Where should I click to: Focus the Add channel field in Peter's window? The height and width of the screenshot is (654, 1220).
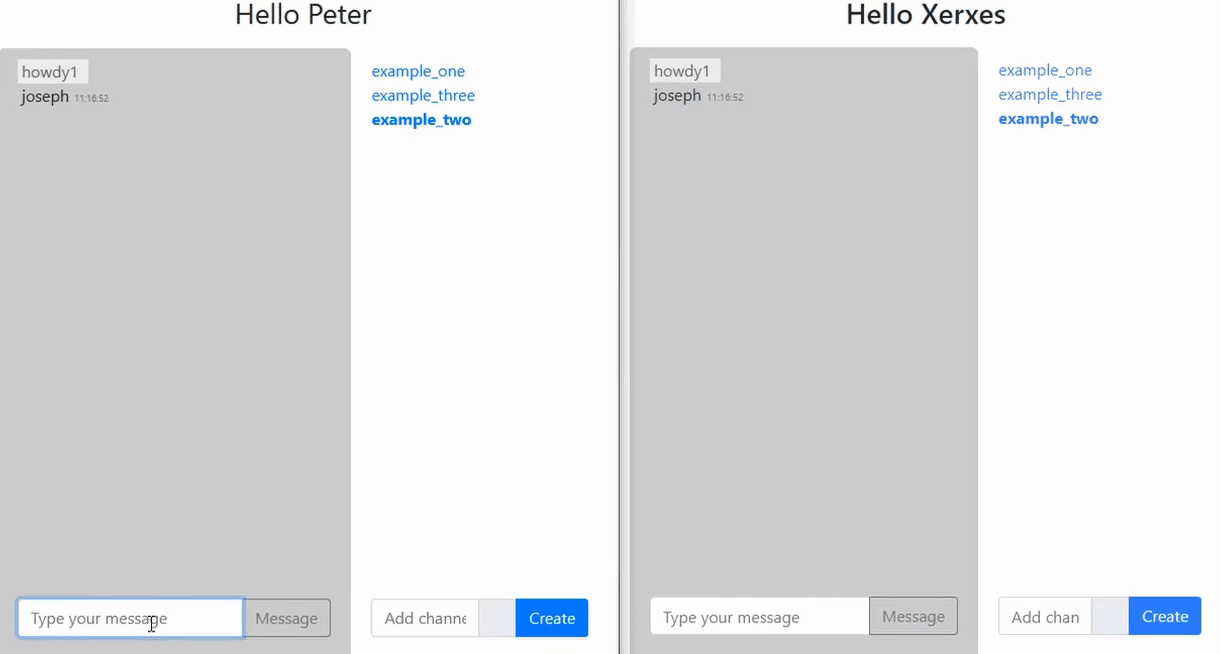pyautogui.click(x=425, y=618)
